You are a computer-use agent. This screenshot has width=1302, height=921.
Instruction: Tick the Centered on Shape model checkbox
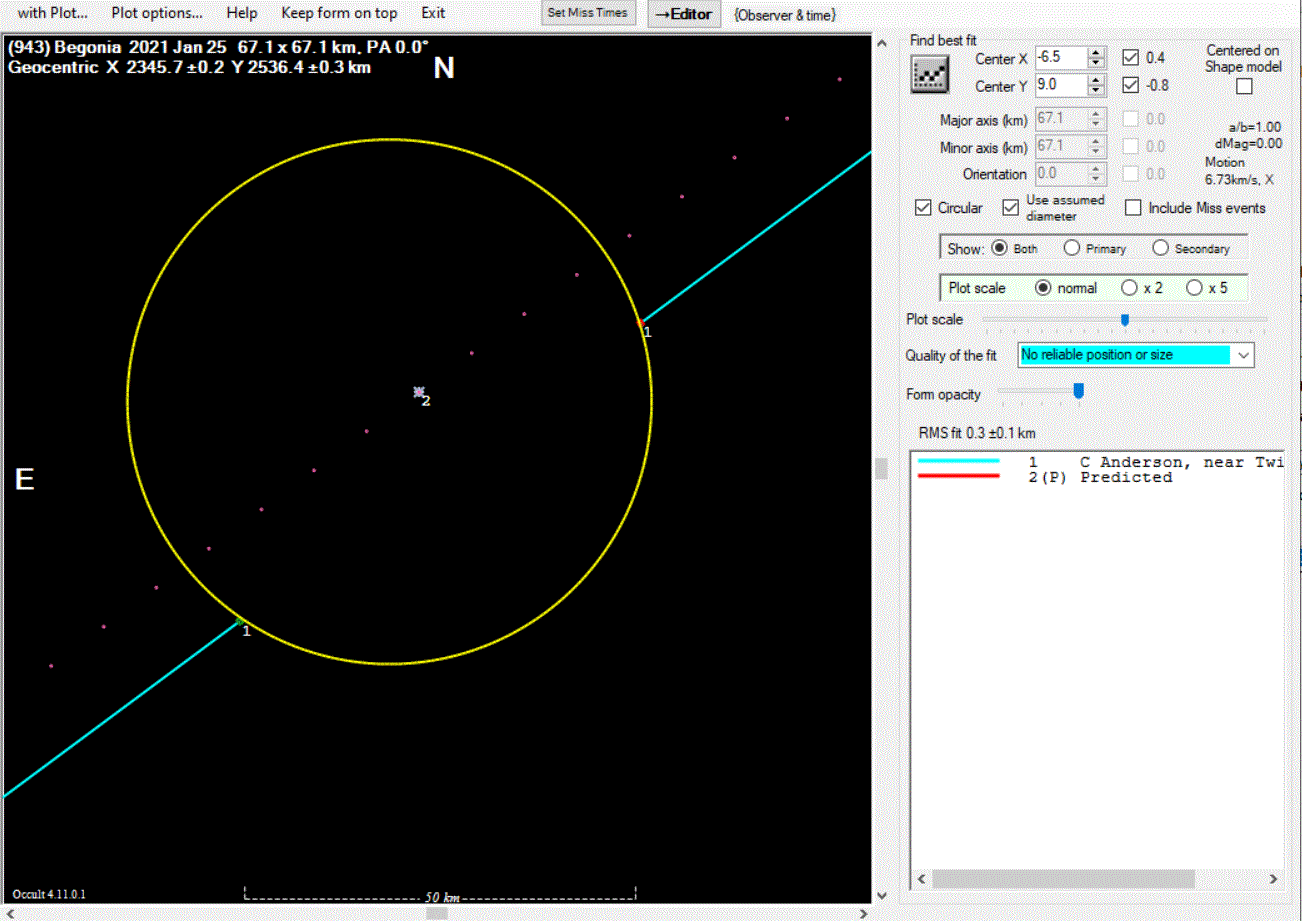point(1243,86)
